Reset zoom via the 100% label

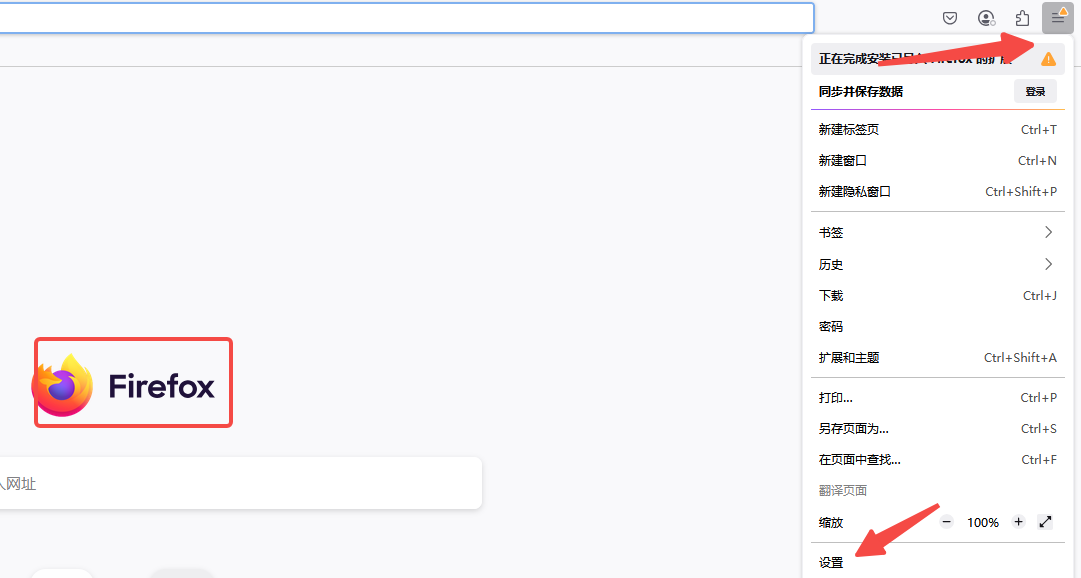point(982,522)
